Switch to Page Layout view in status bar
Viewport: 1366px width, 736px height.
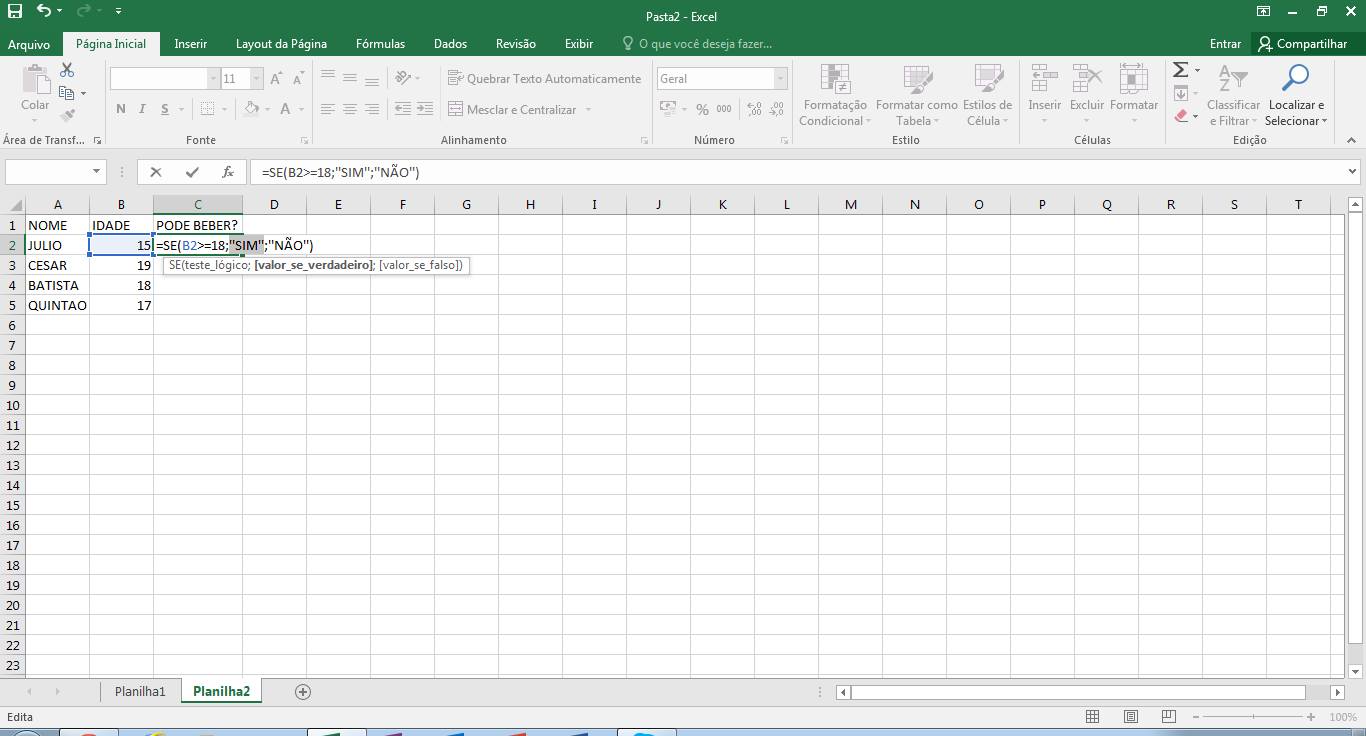(x=1131, y=717)
